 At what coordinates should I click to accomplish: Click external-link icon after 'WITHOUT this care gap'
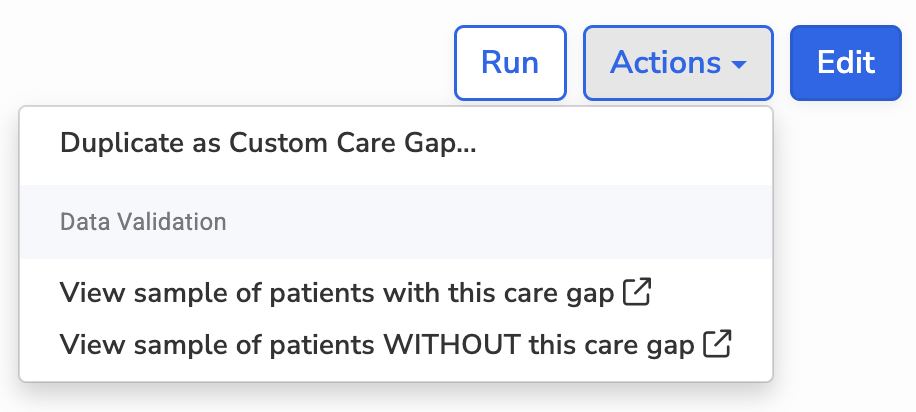click(716, 344)
